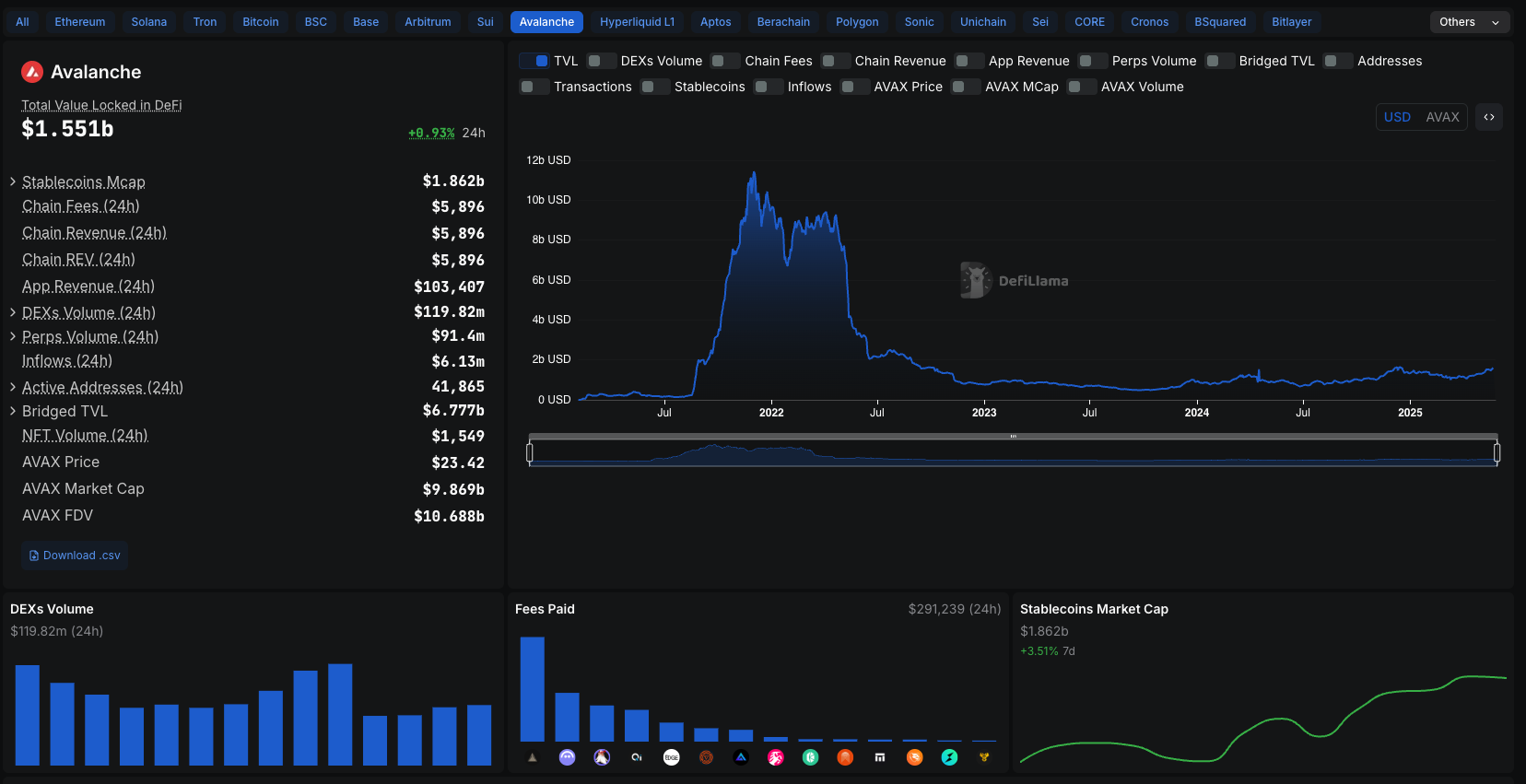Download the .csv data file

click(75, 556)
